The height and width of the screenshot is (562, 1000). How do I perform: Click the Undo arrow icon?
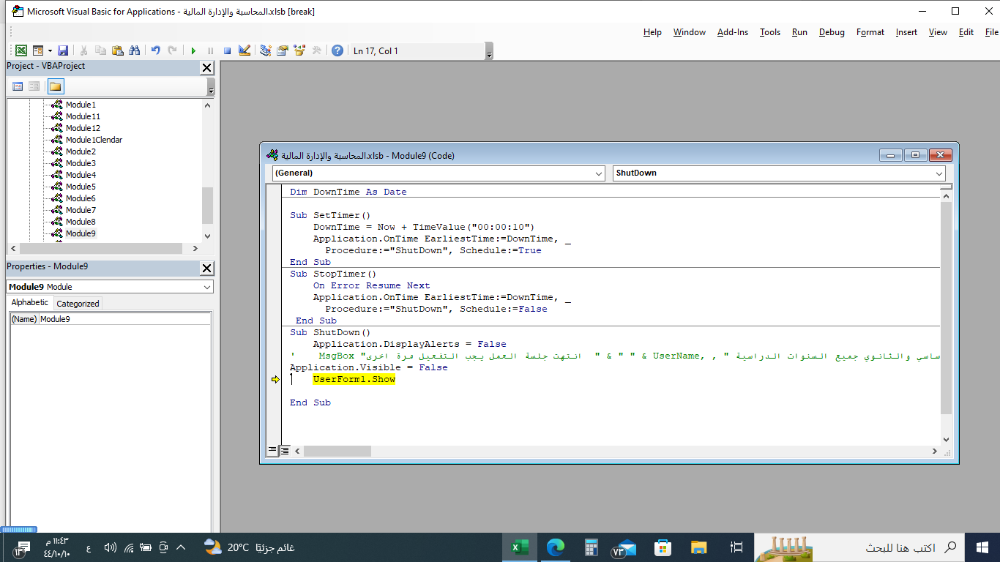(155, 50)
